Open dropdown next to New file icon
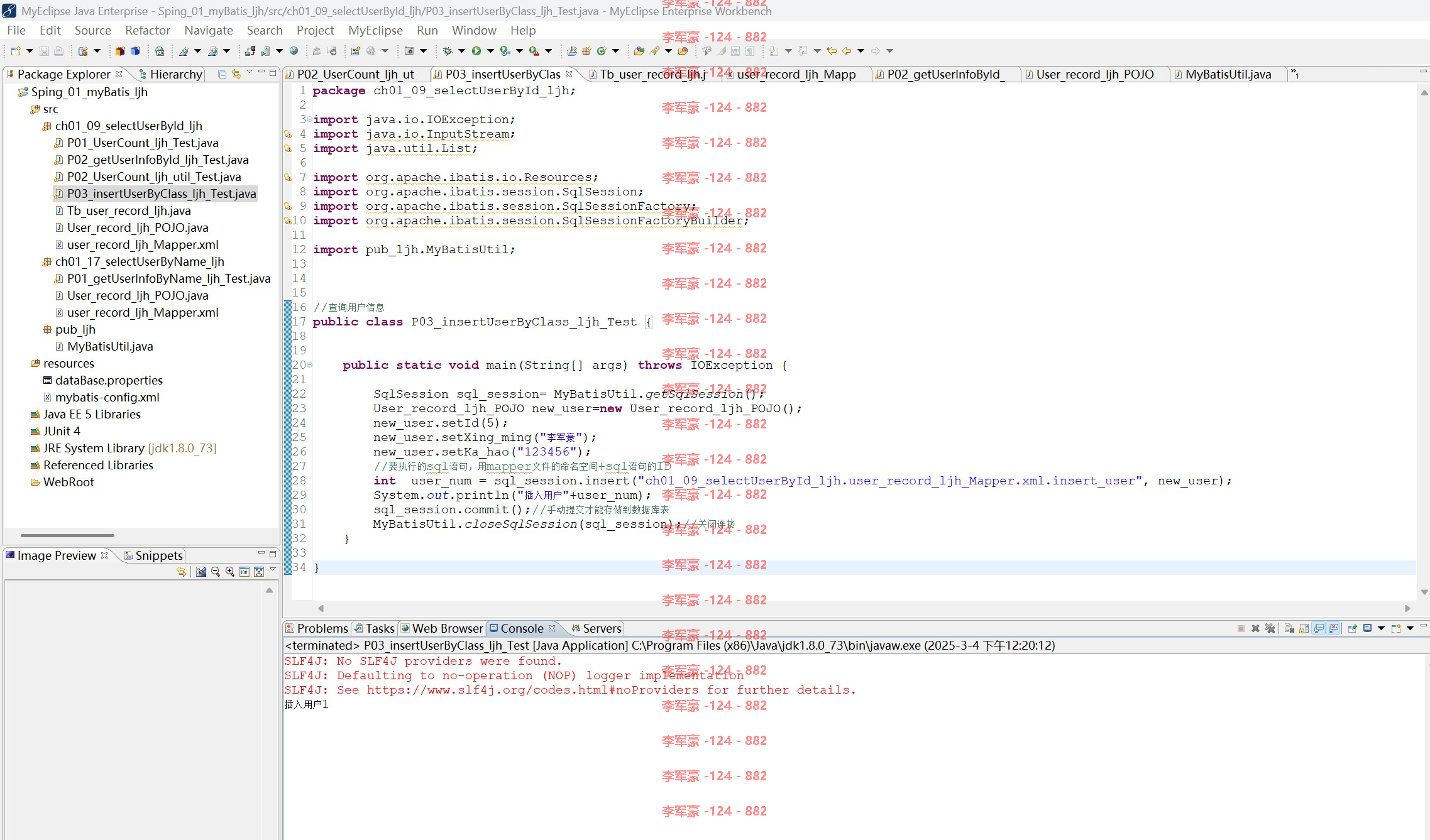The image size is (1430, 840). click(x=29, y=51)
